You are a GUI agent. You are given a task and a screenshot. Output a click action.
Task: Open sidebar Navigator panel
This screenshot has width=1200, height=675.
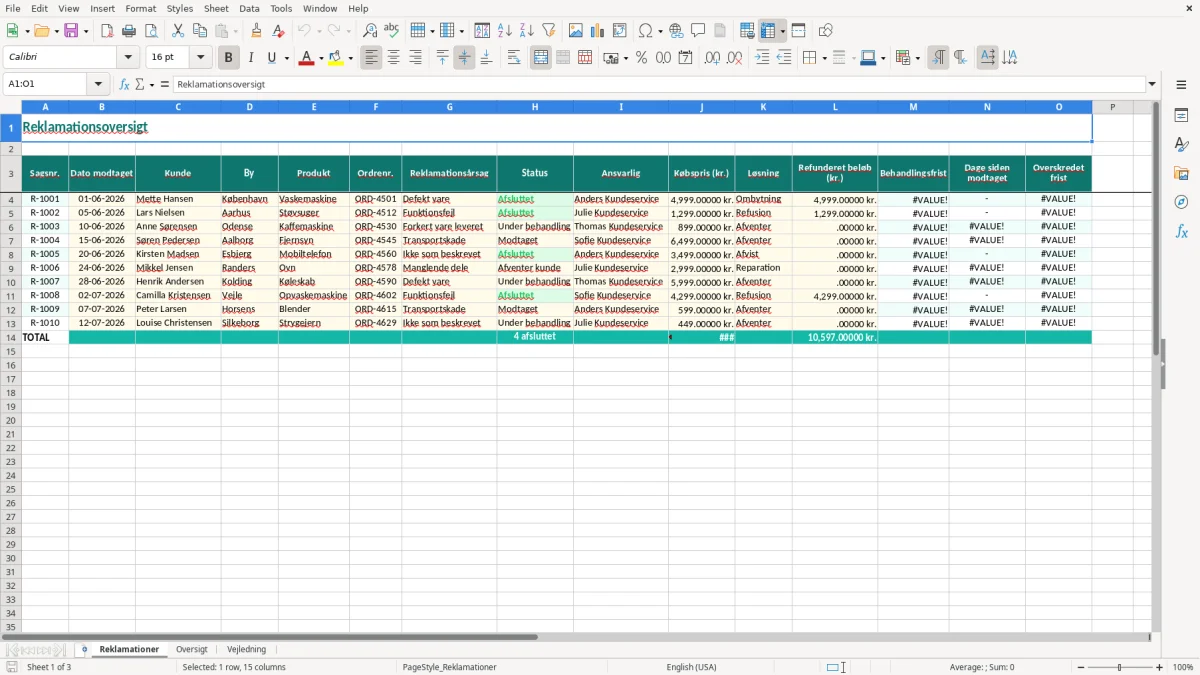tap(1181, 202)
